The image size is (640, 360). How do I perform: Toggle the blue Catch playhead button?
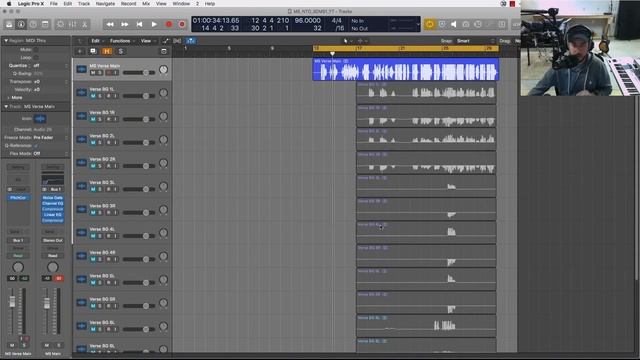coord(191,41)
